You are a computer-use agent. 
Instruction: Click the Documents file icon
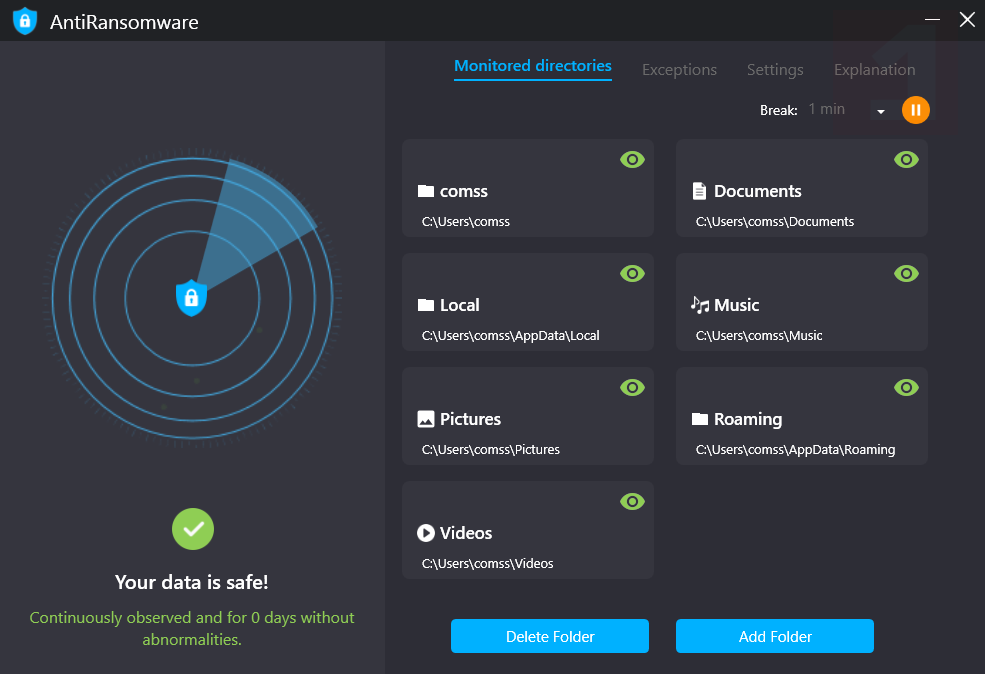pyautogui.click(x=700, y=191)
